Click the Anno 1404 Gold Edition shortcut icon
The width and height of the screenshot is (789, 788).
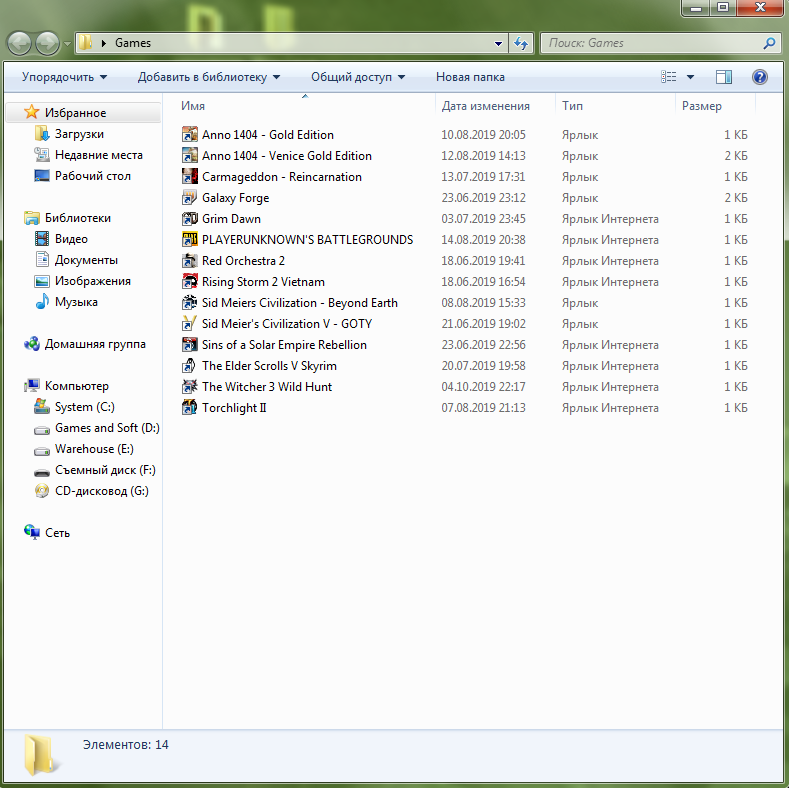190,135
